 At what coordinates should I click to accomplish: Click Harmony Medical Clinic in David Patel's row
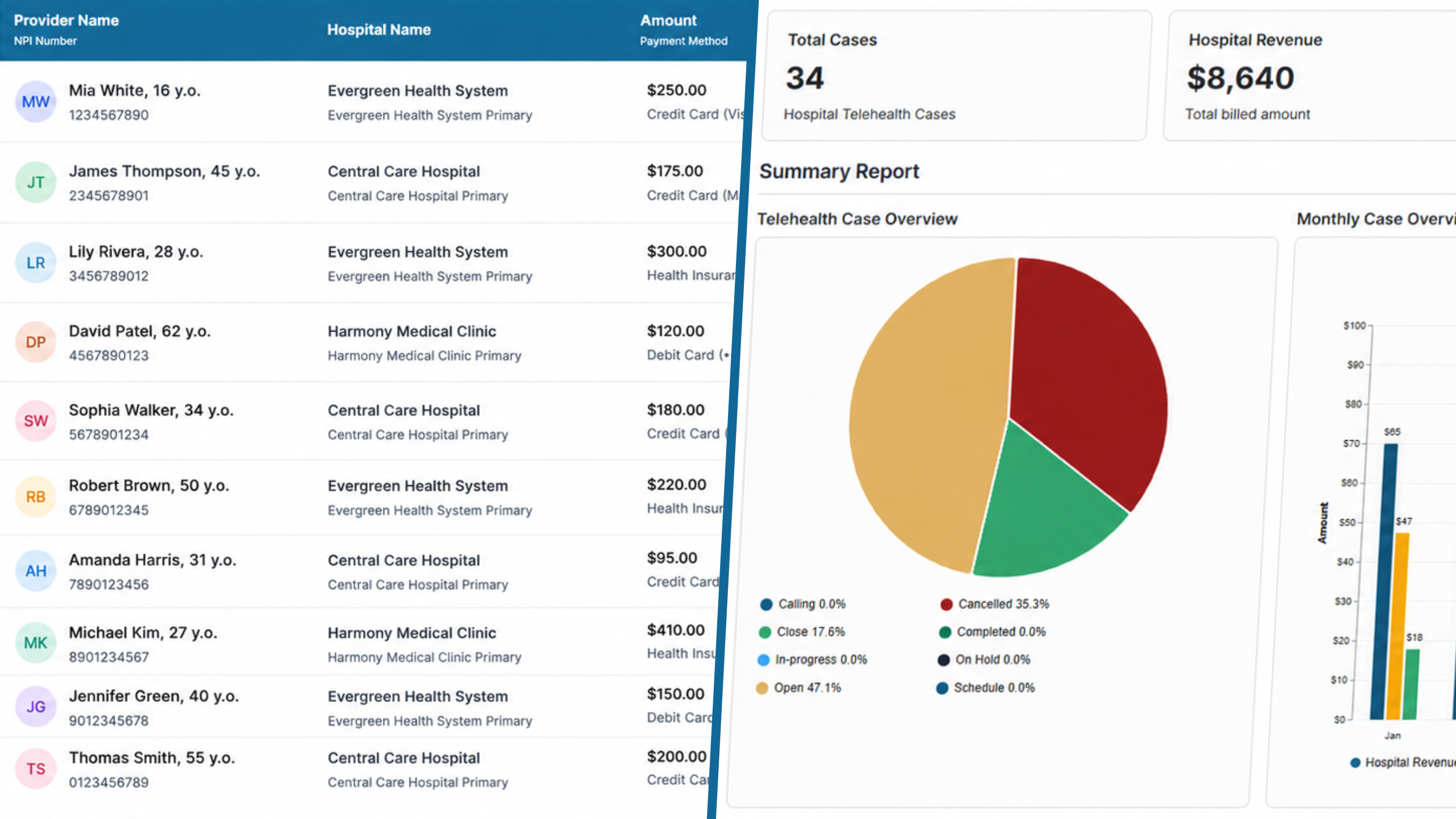point(412,331)
